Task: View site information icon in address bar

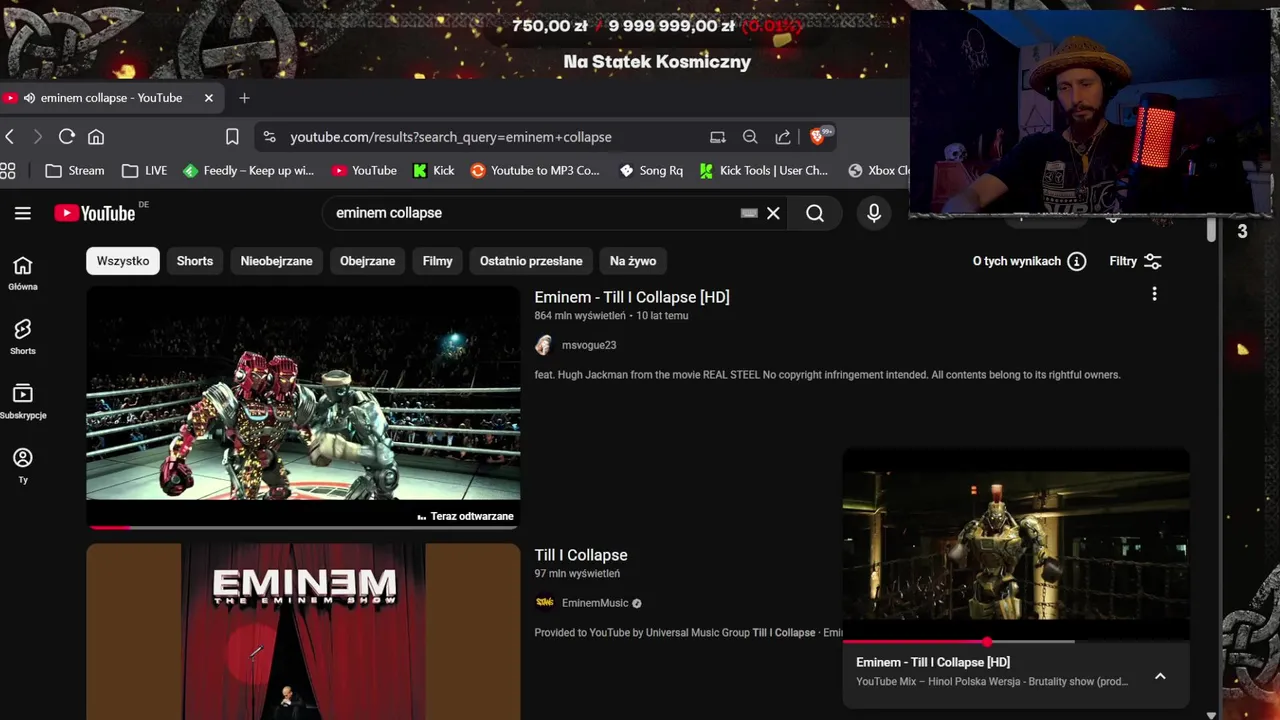Action: (x=268, y=137)
